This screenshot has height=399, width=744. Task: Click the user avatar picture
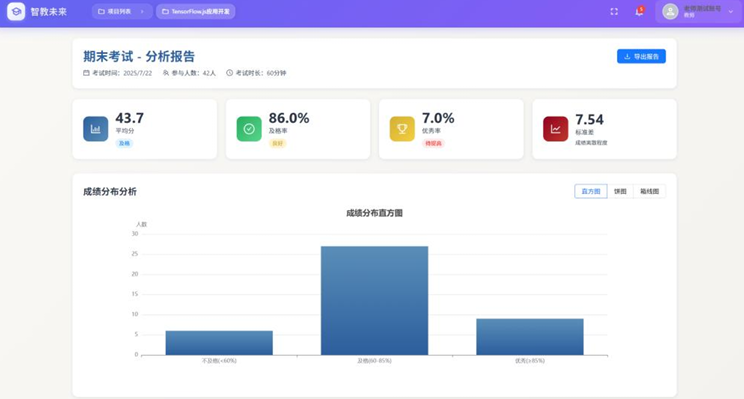click(x=670, y=11)
